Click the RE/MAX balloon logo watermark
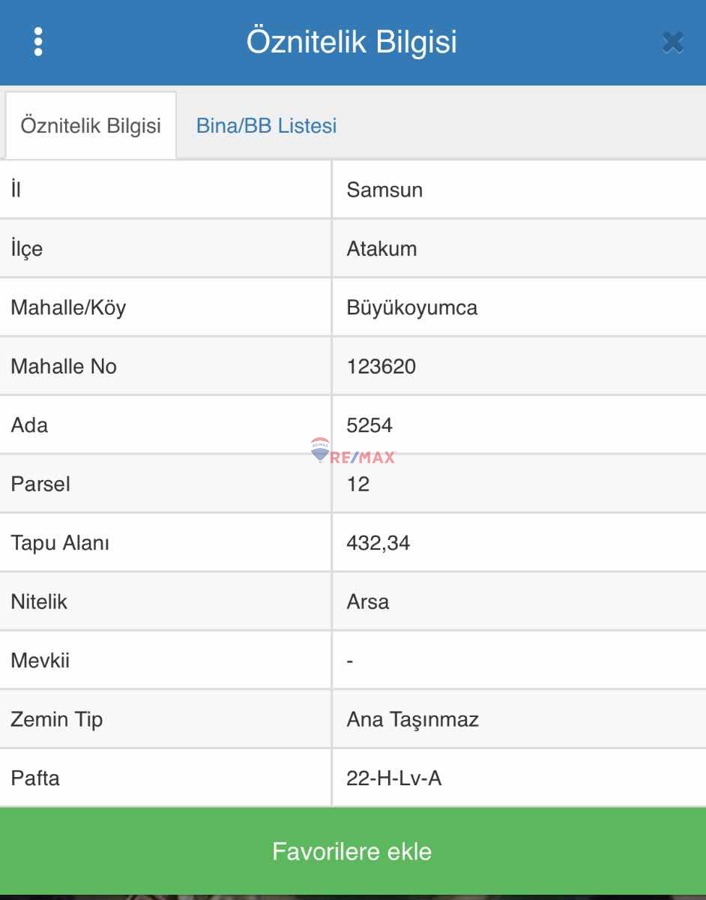This screenshot has height=900, width=706. coord(320,449)
